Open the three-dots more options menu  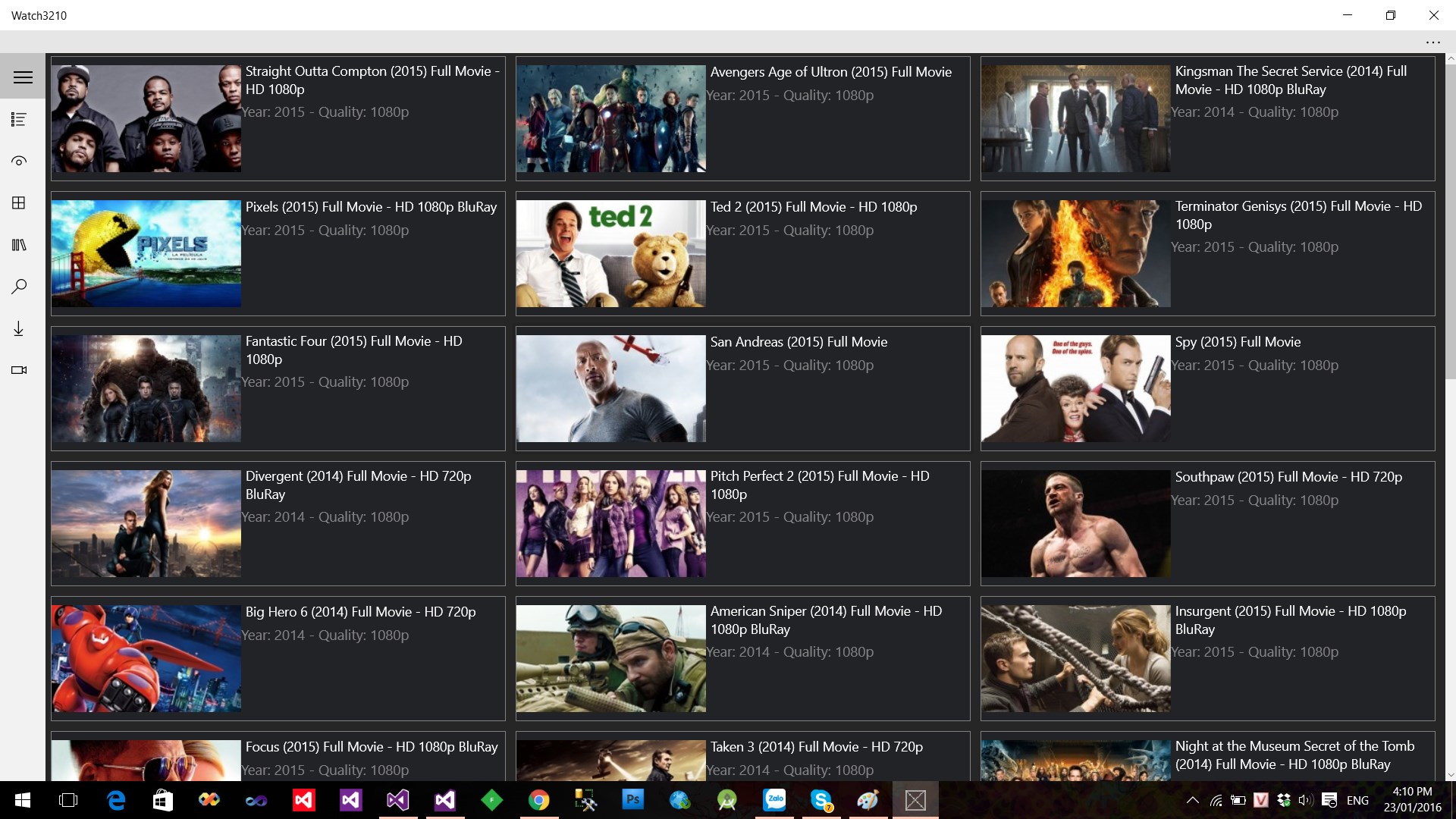pos(1432,42)
